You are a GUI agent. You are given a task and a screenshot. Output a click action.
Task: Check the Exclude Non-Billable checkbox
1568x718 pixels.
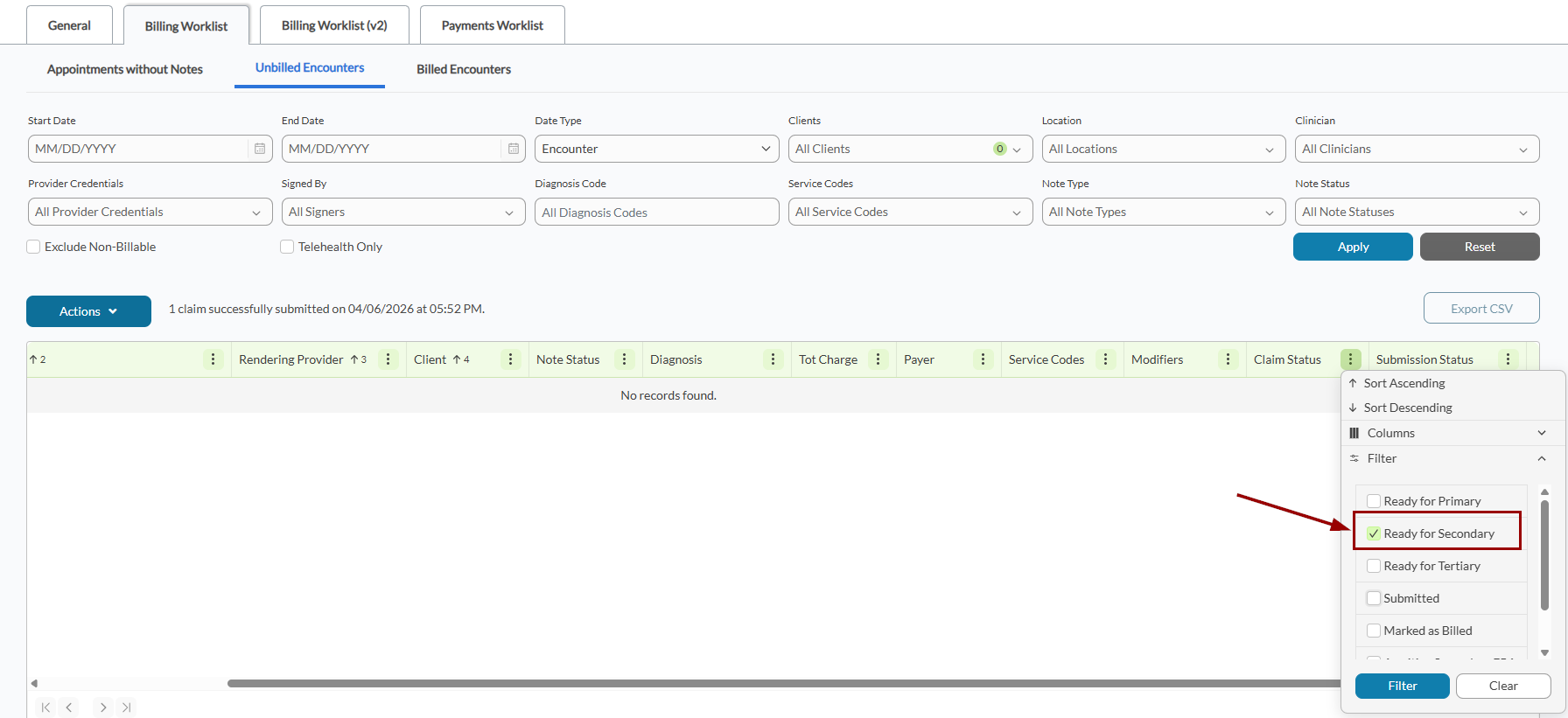(33, 247)
